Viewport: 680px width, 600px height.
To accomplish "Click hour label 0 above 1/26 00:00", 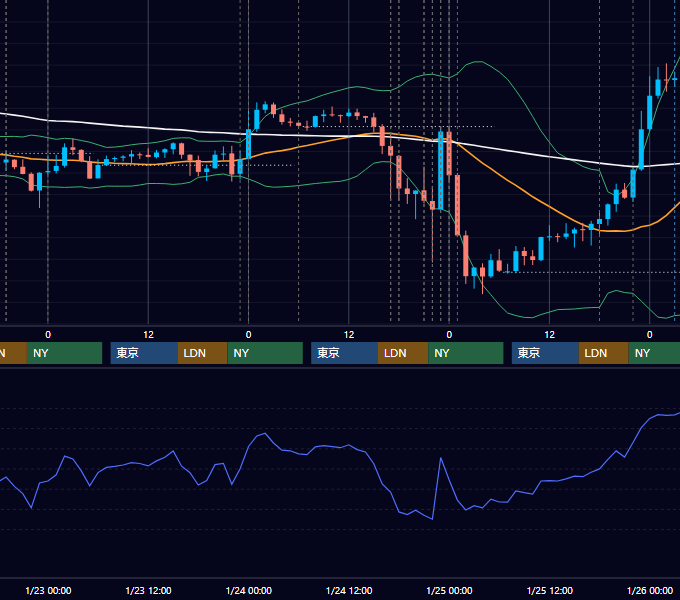I will click(x=650, y=335).
